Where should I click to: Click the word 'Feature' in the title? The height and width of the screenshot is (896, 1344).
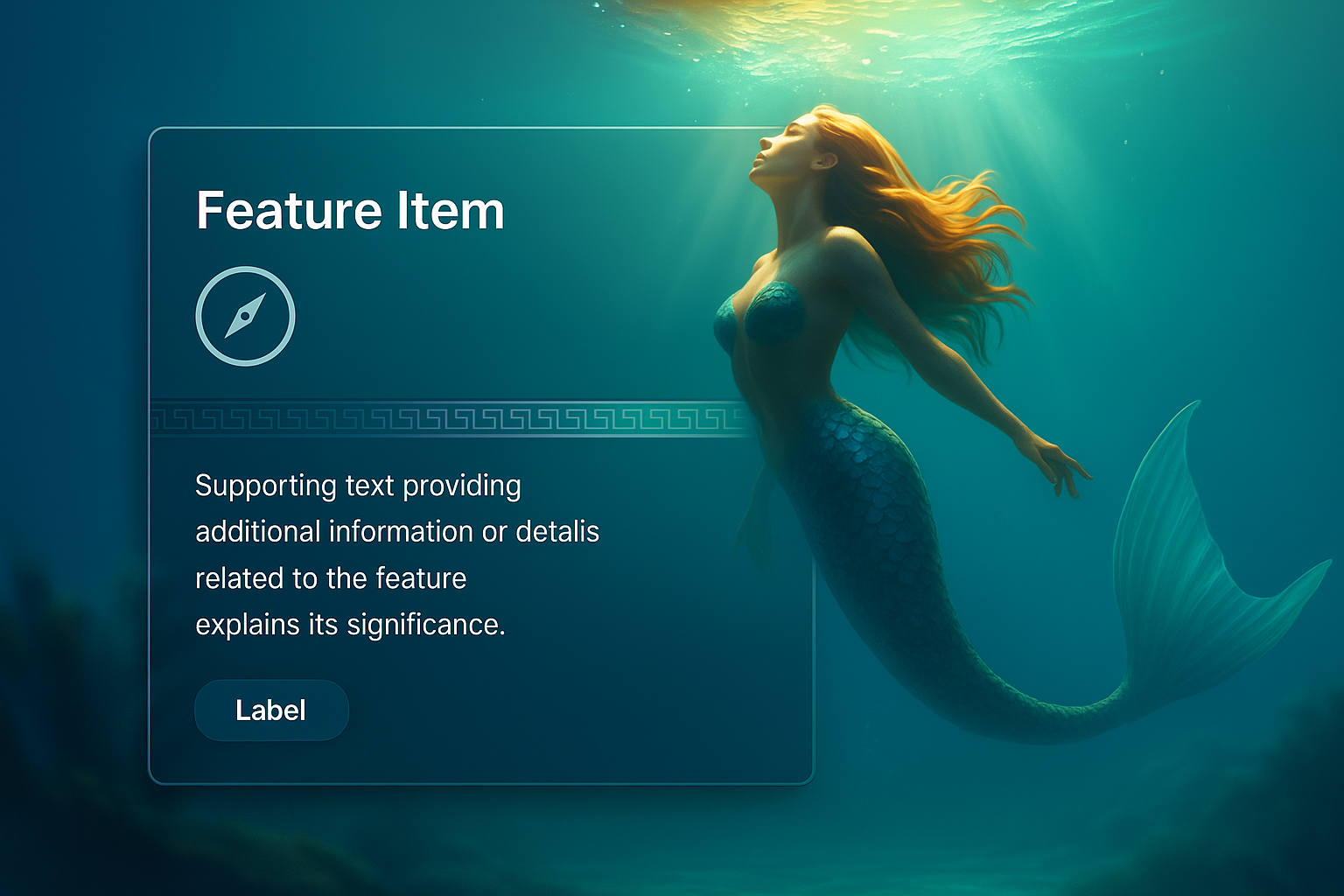[x=290, y=210]
